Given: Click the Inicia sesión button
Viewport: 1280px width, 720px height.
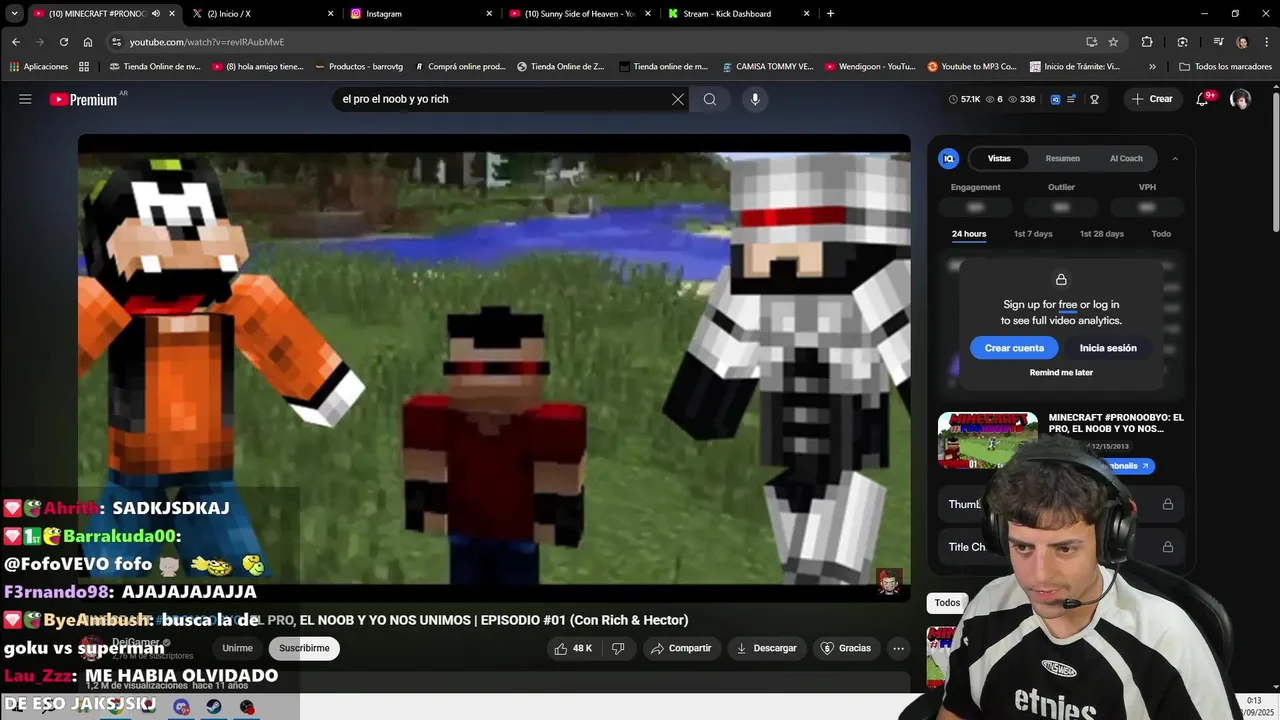Looking at the screenshot, I should click(1108, 348).
